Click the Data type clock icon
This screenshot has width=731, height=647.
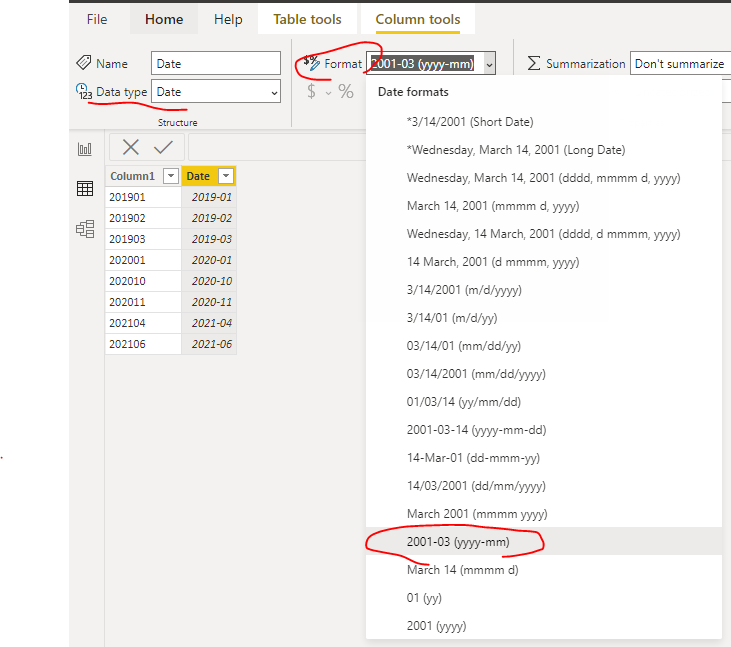pos(84,91)
